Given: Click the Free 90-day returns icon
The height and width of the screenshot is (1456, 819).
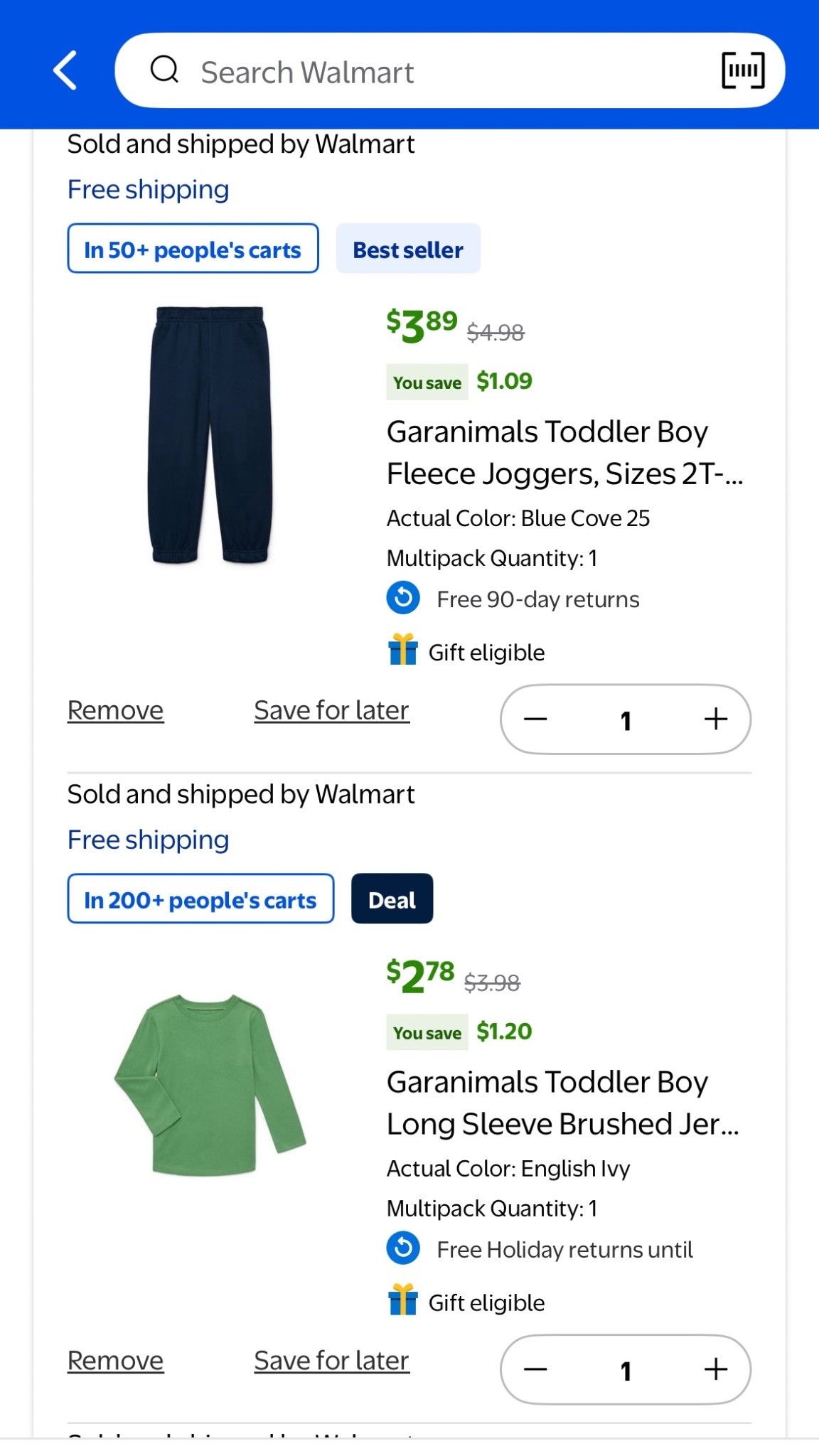Looking at the screenshot, I should tap(402, 597).
